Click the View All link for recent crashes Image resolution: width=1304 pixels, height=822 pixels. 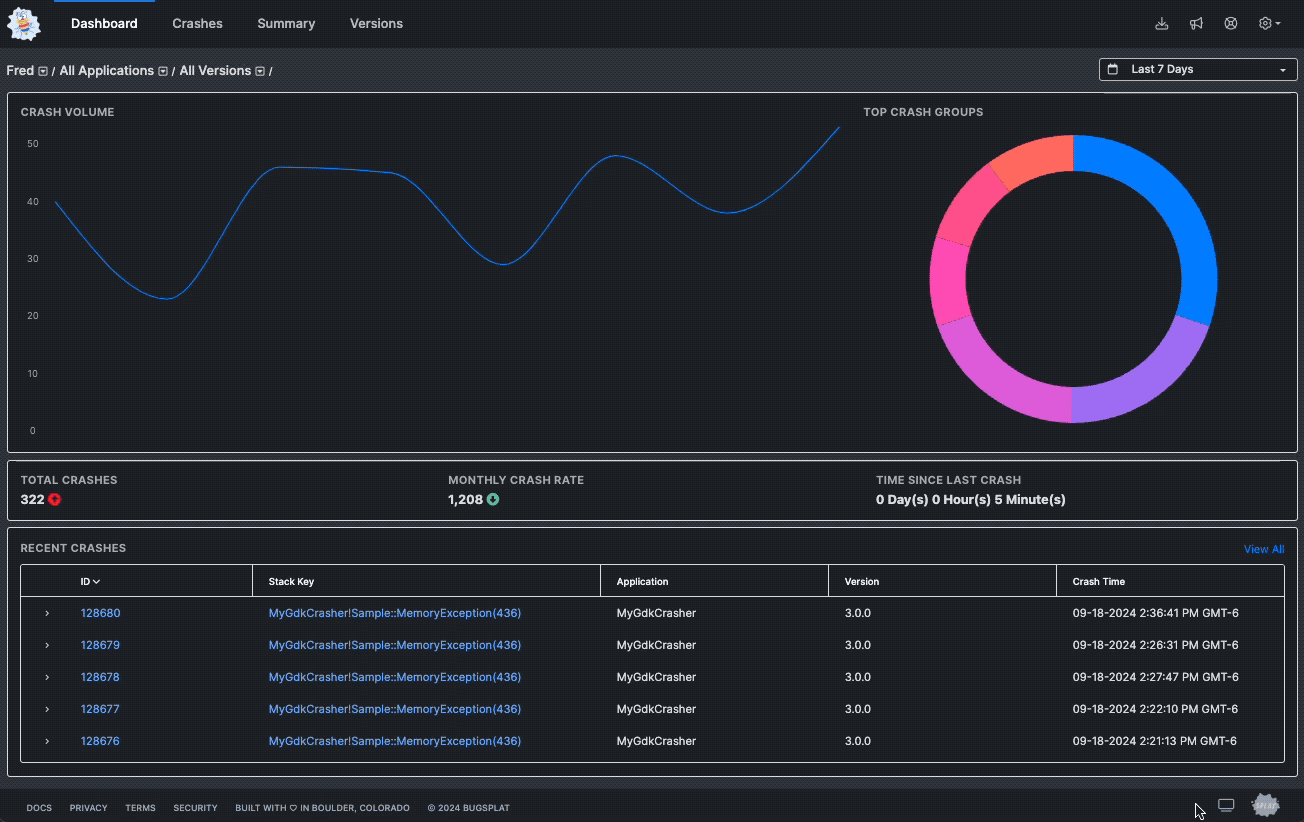(1263, 548)
